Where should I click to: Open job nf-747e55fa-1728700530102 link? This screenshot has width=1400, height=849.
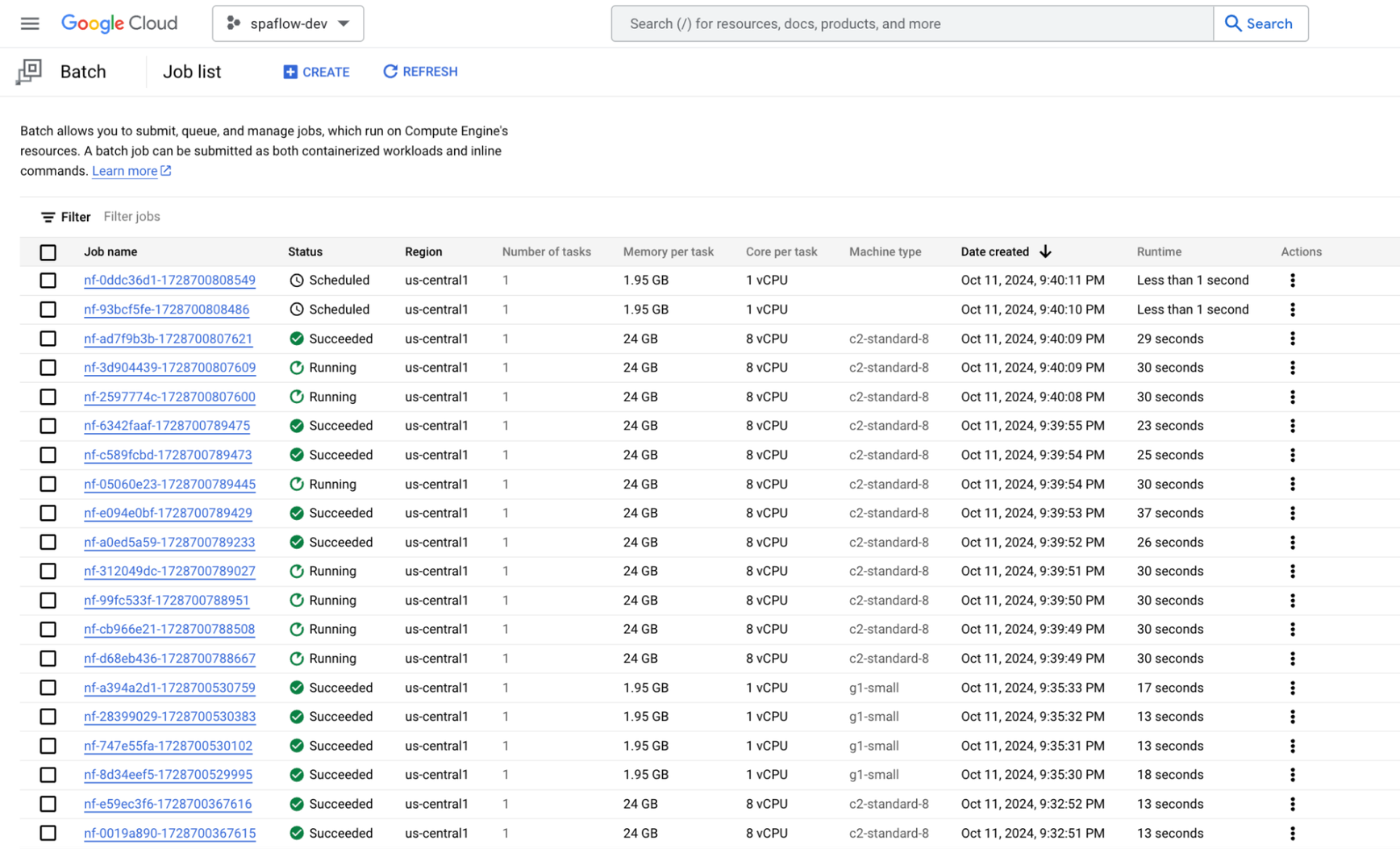(168, 746)
